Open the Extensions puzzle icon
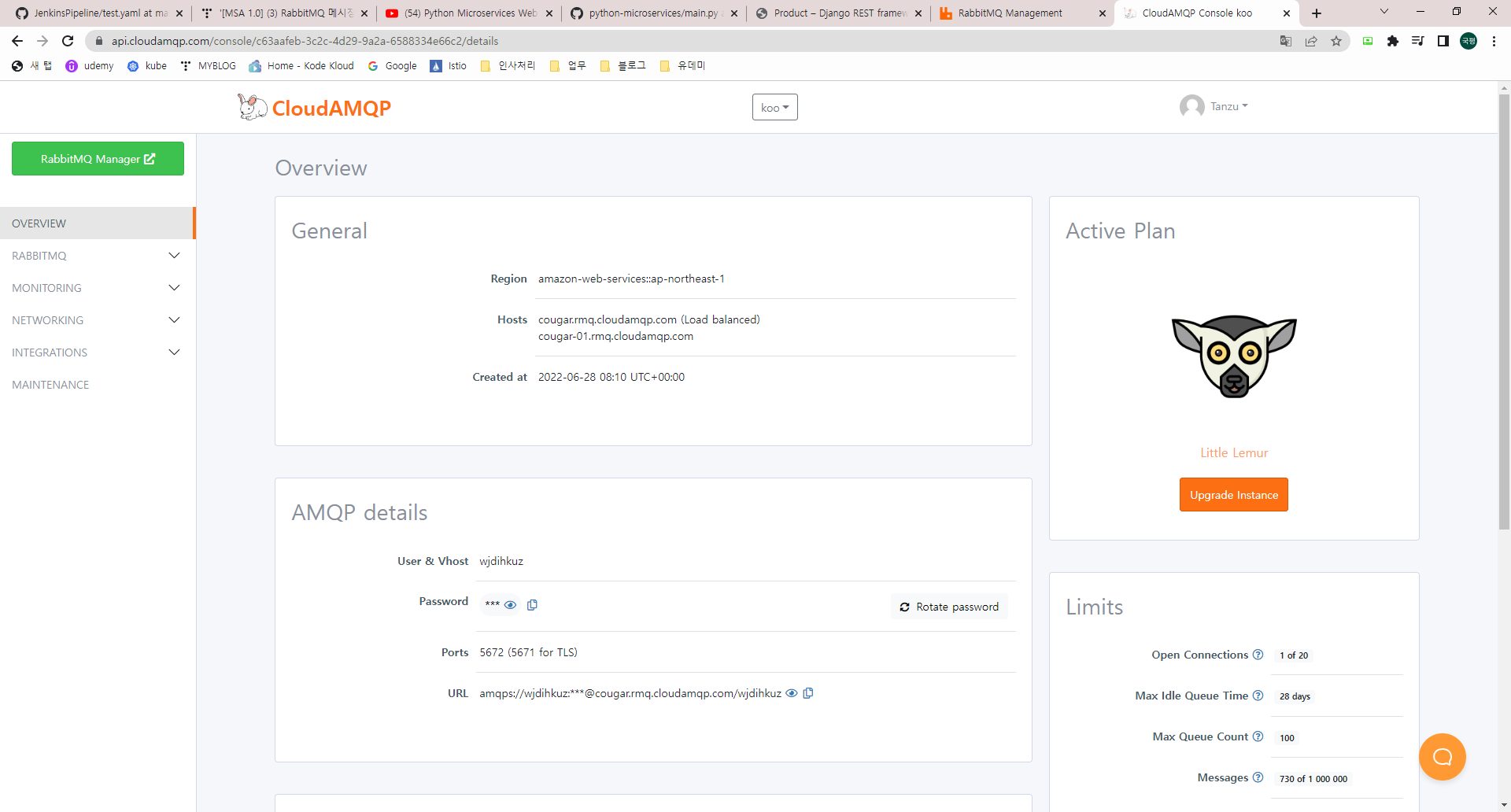 tap(1393, 41)
